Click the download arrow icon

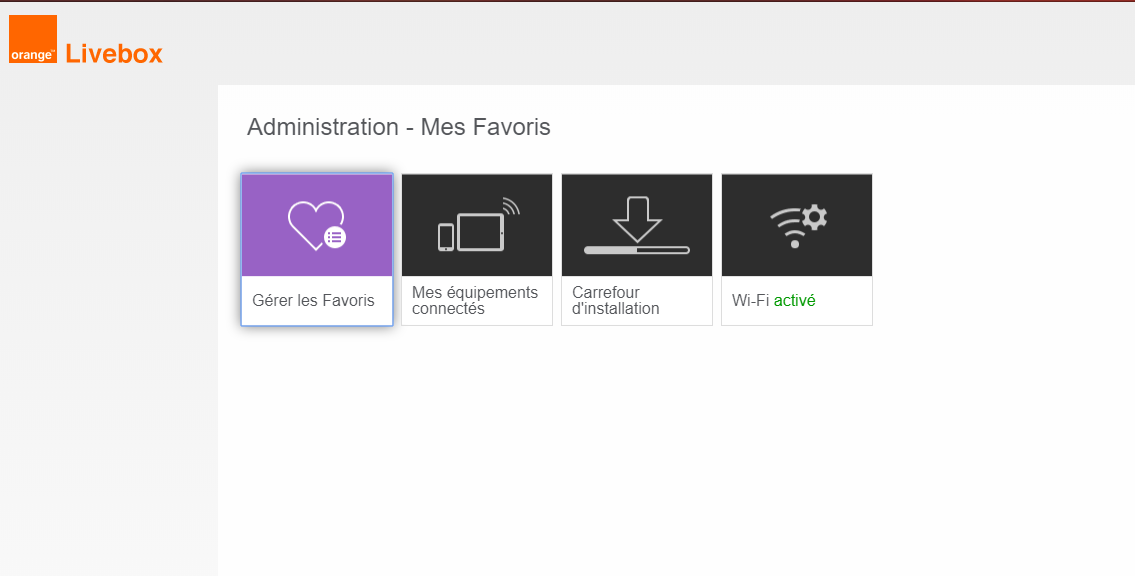pyautogui.click(x=637, y=219)
